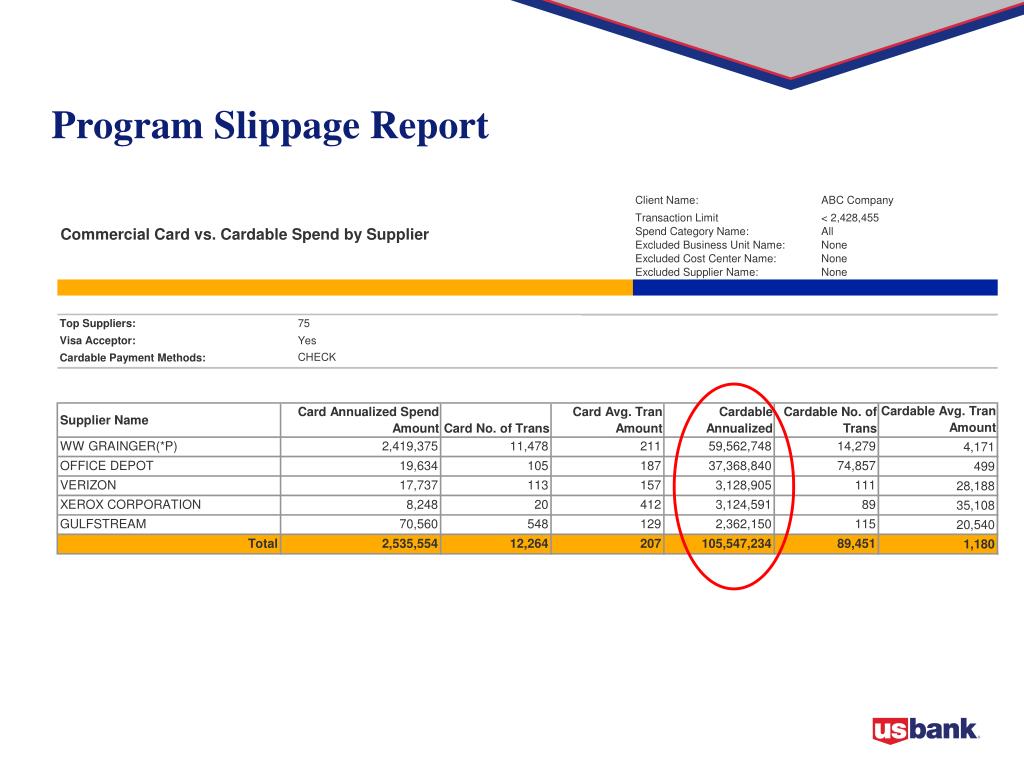
Task: Click WW Grainger cardable annualized 59,562,748
Action: (740, 447)
